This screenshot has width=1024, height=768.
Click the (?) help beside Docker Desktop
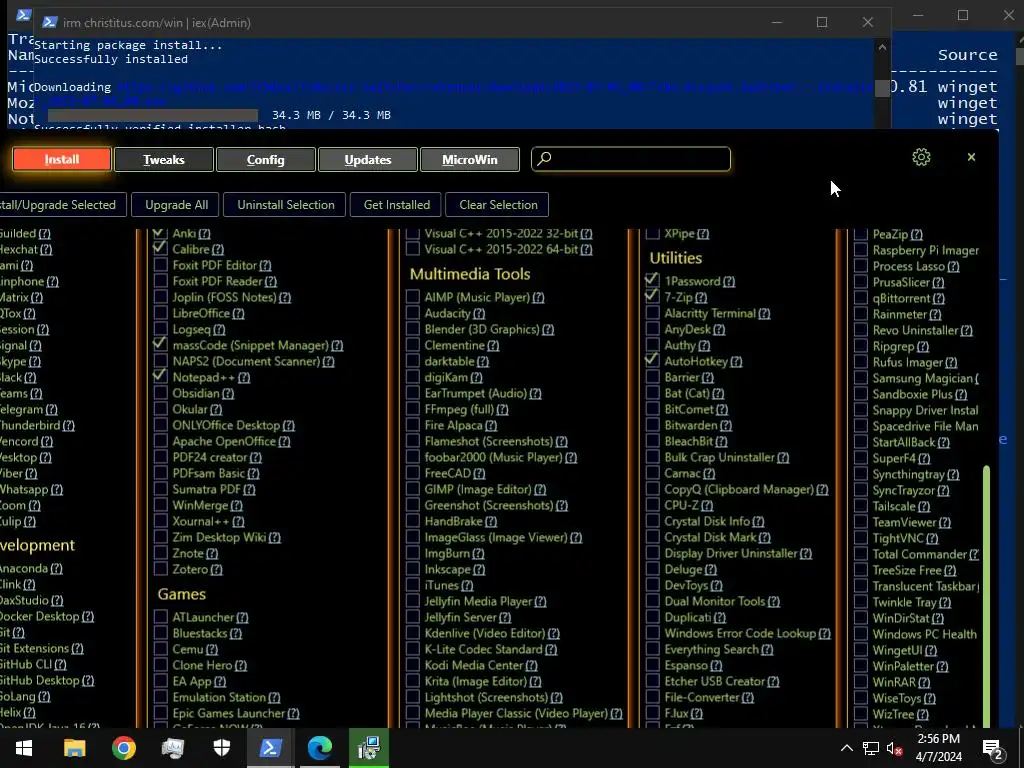pos(88,616)
